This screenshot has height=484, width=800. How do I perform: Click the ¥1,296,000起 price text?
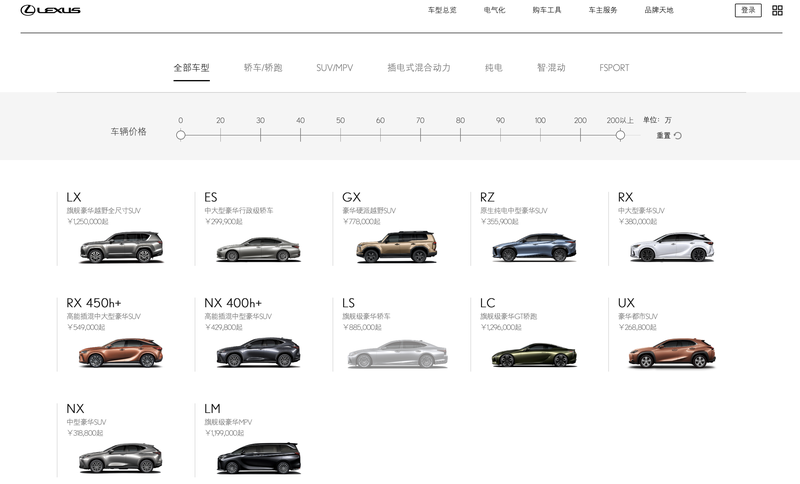pyautogui.click(x=501, y=327)
